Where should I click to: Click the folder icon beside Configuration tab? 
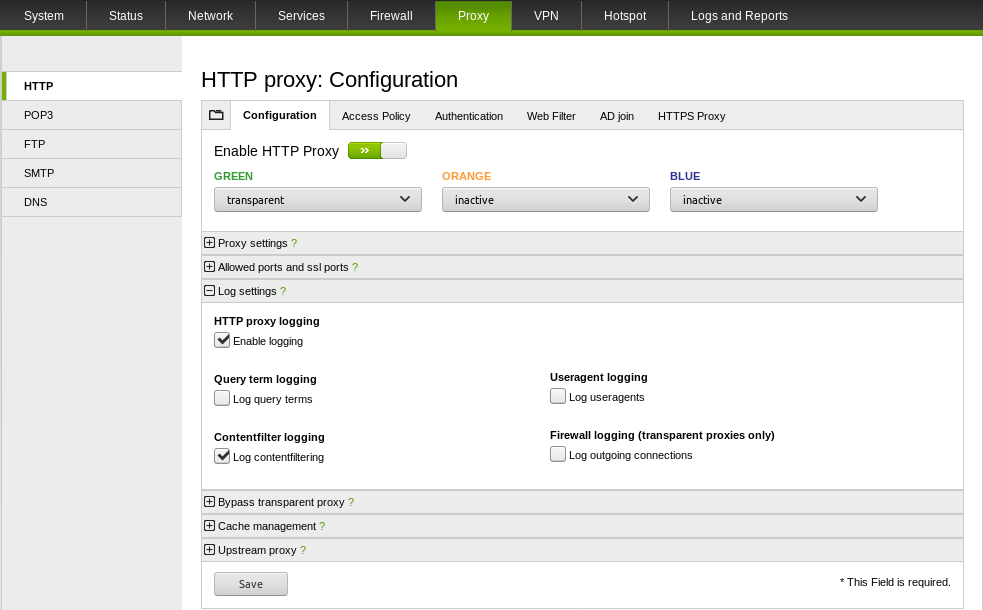216,115
